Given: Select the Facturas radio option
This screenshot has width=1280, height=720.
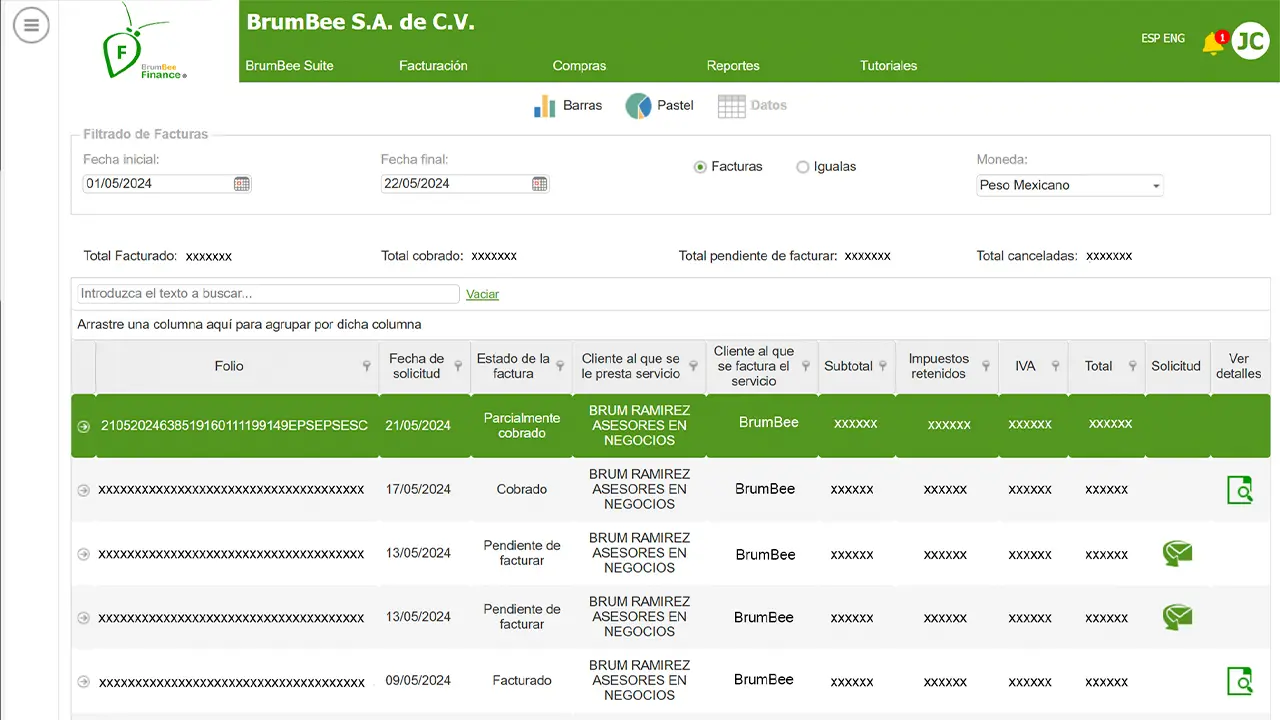Looking at the screenshot, I should click(x=700, y=167).
